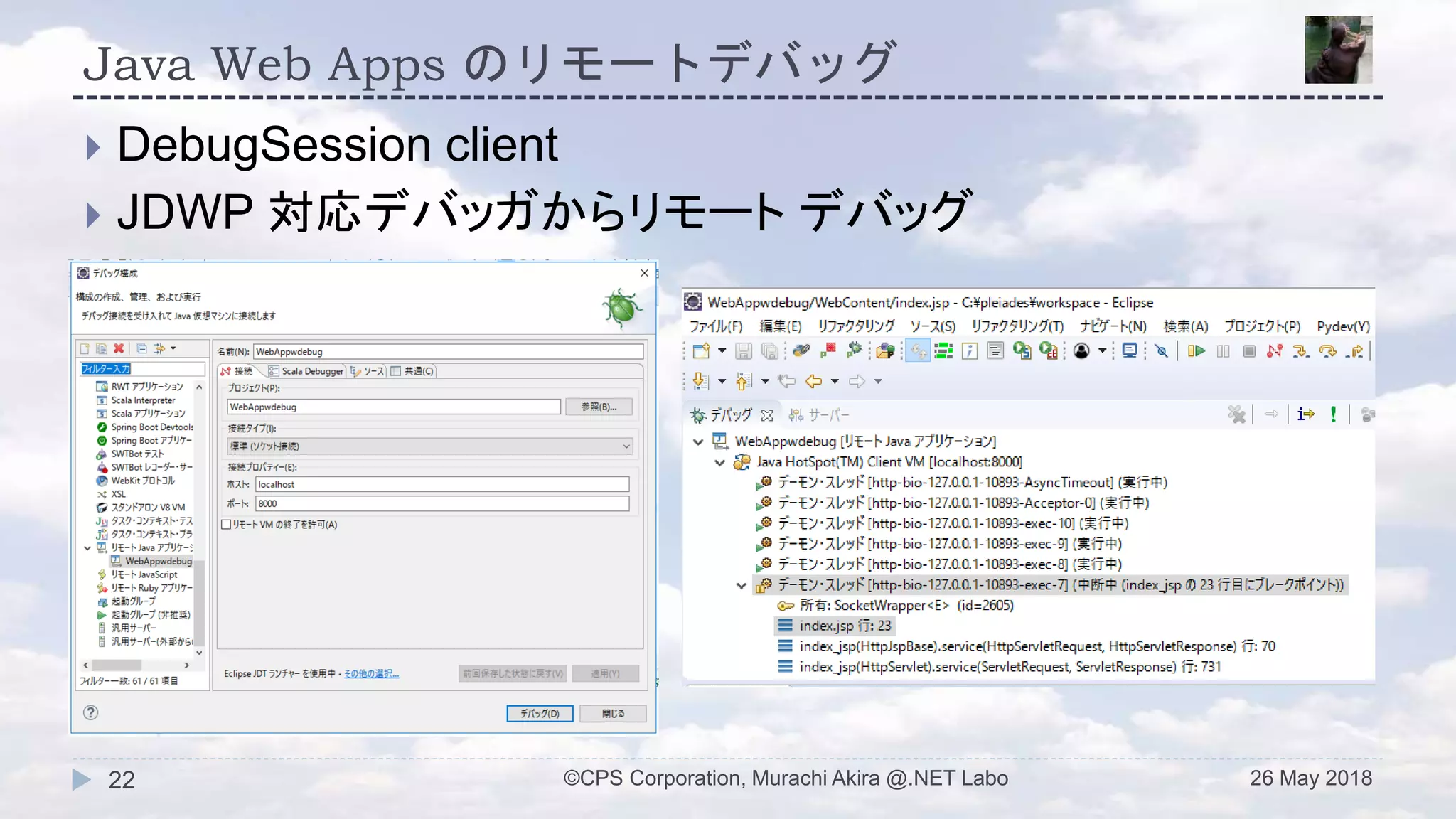
Task: Click the 閉じる button
Action: 613,713
